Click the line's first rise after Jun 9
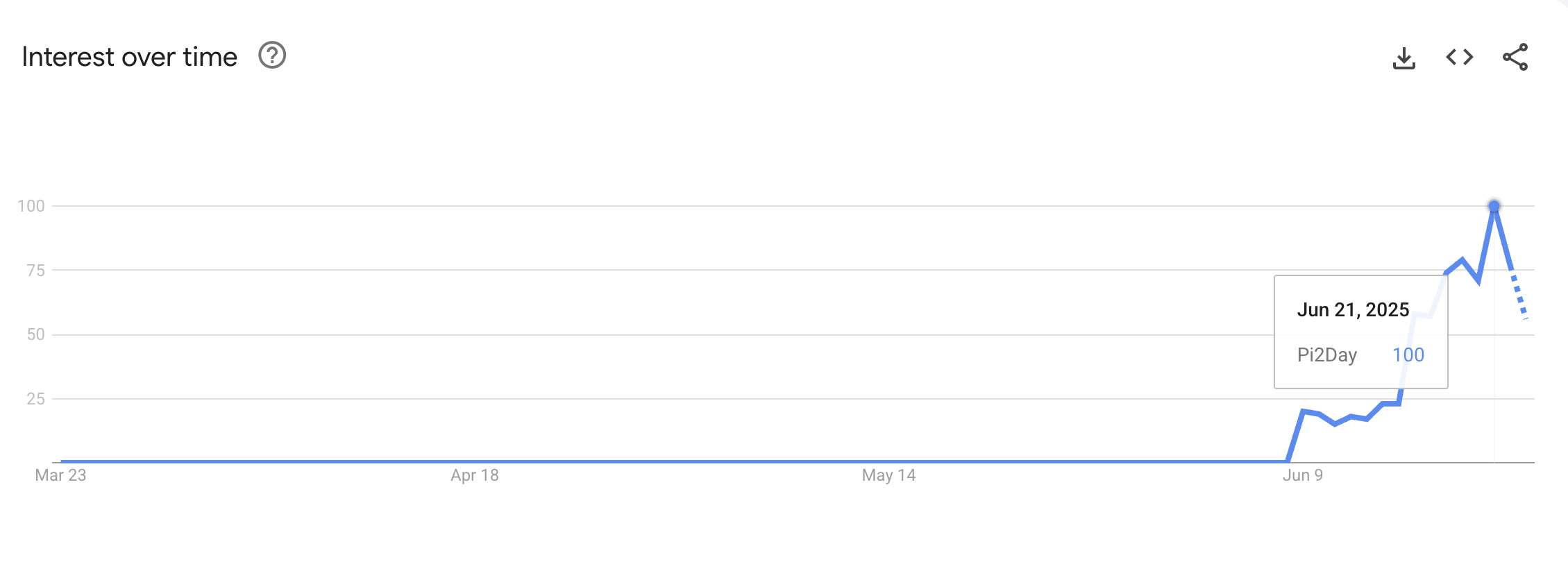 (x=1296, y=436)
